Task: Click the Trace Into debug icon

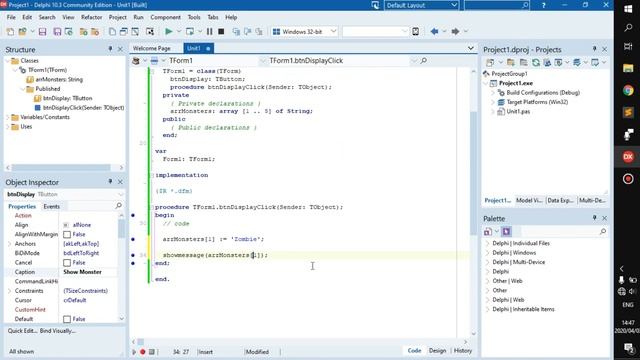Action: pos(236,31)
